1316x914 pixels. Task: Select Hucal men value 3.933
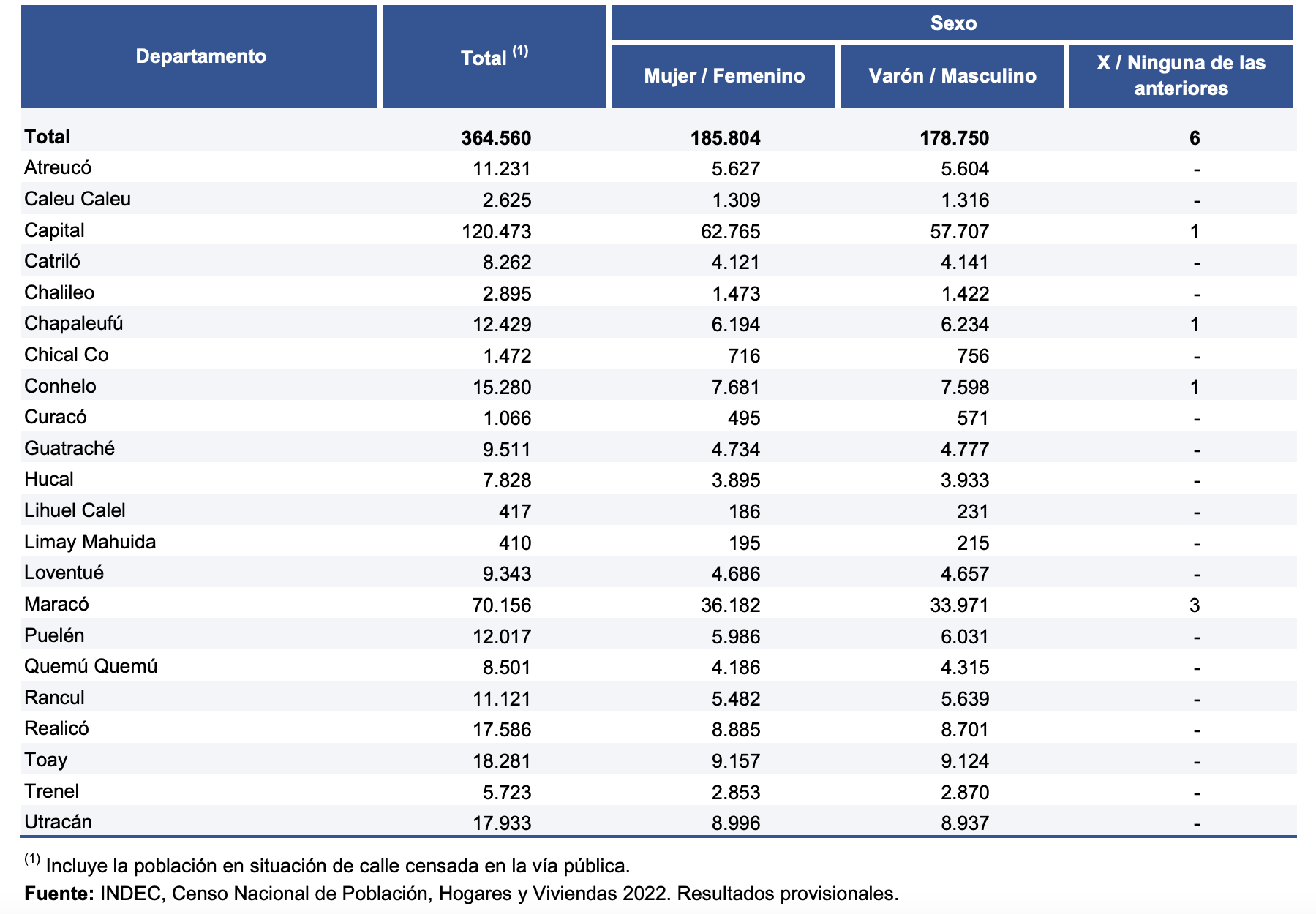(x=964, y=480)
